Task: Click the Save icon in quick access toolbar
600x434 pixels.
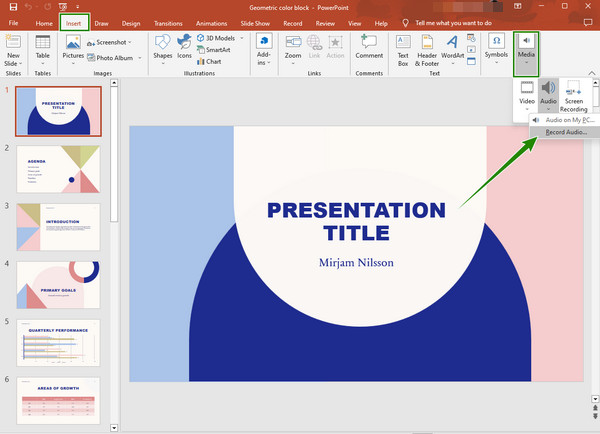Action: tap(13, 7)
